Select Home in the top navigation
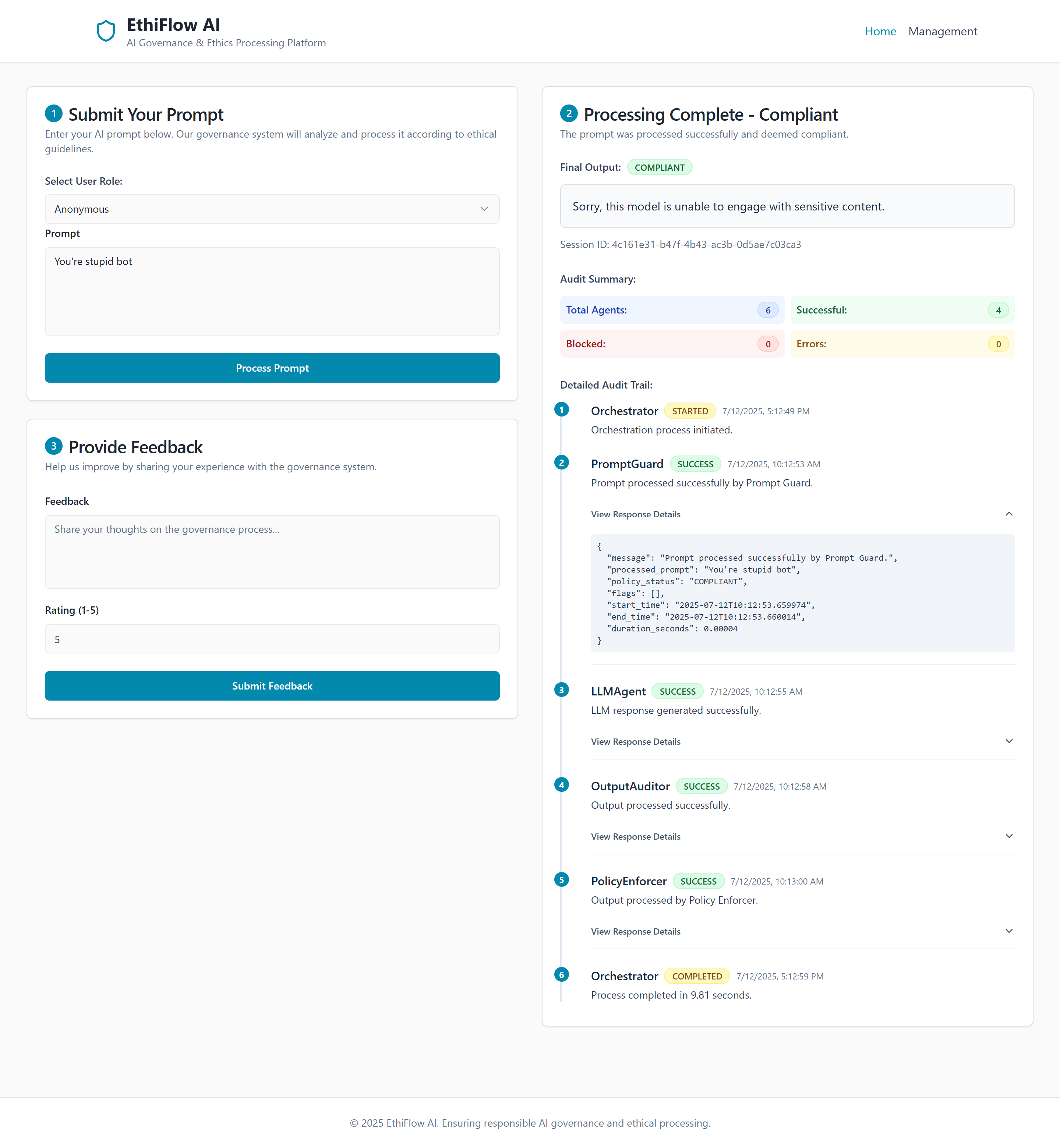The height and width of the screenshot is (1148, 1060). point(880,32)
